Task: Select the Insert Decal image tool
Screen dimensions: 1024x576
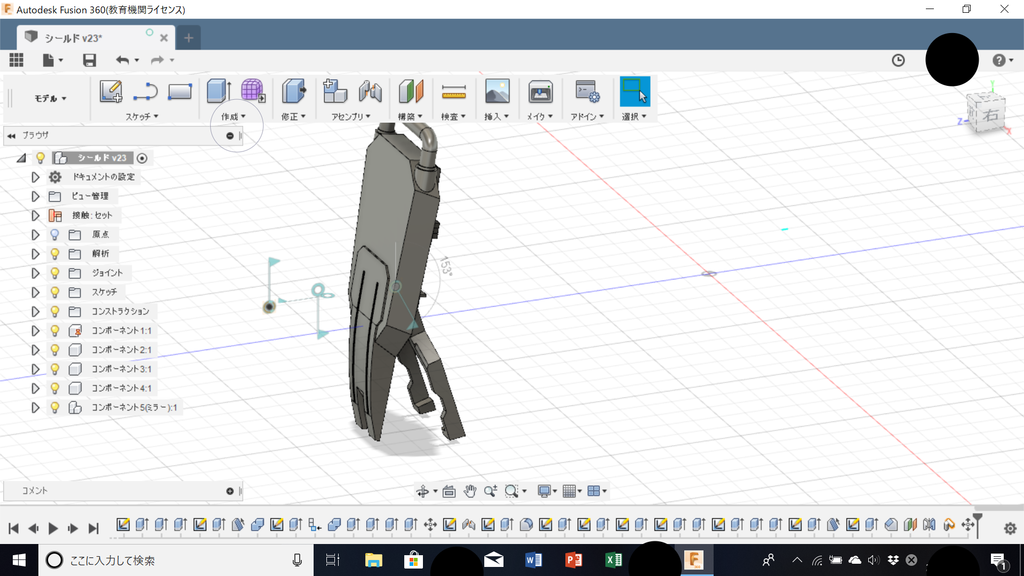Action: (497, 91)
